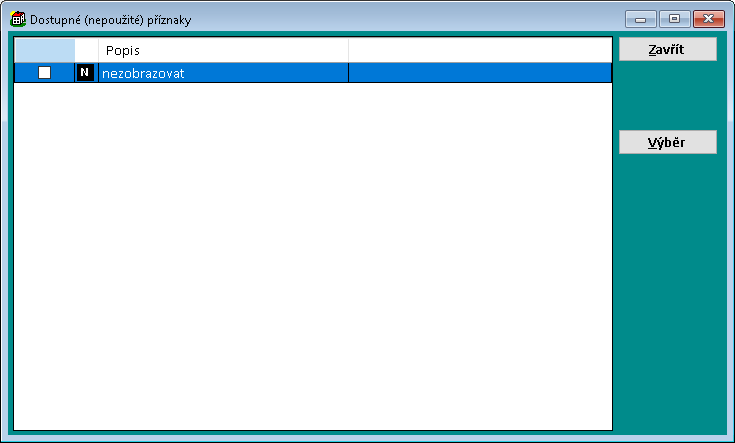This screenshot has width=735, height=443.
Task: Click the column divider between Popis and the next header
Action: click(348, 50)
